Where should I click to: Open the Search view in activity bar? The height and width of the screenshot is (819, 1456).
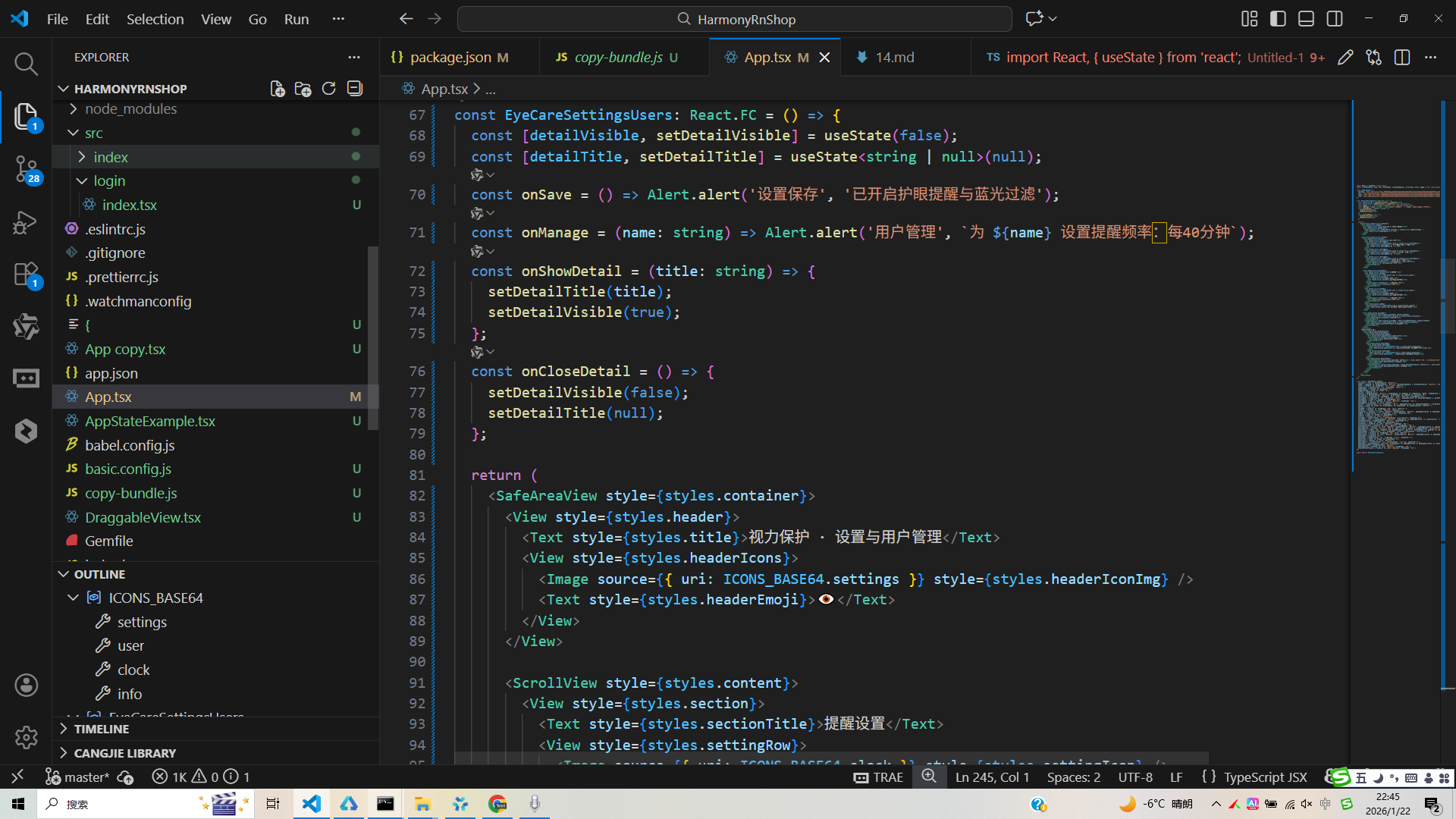(x=26, y=64)
